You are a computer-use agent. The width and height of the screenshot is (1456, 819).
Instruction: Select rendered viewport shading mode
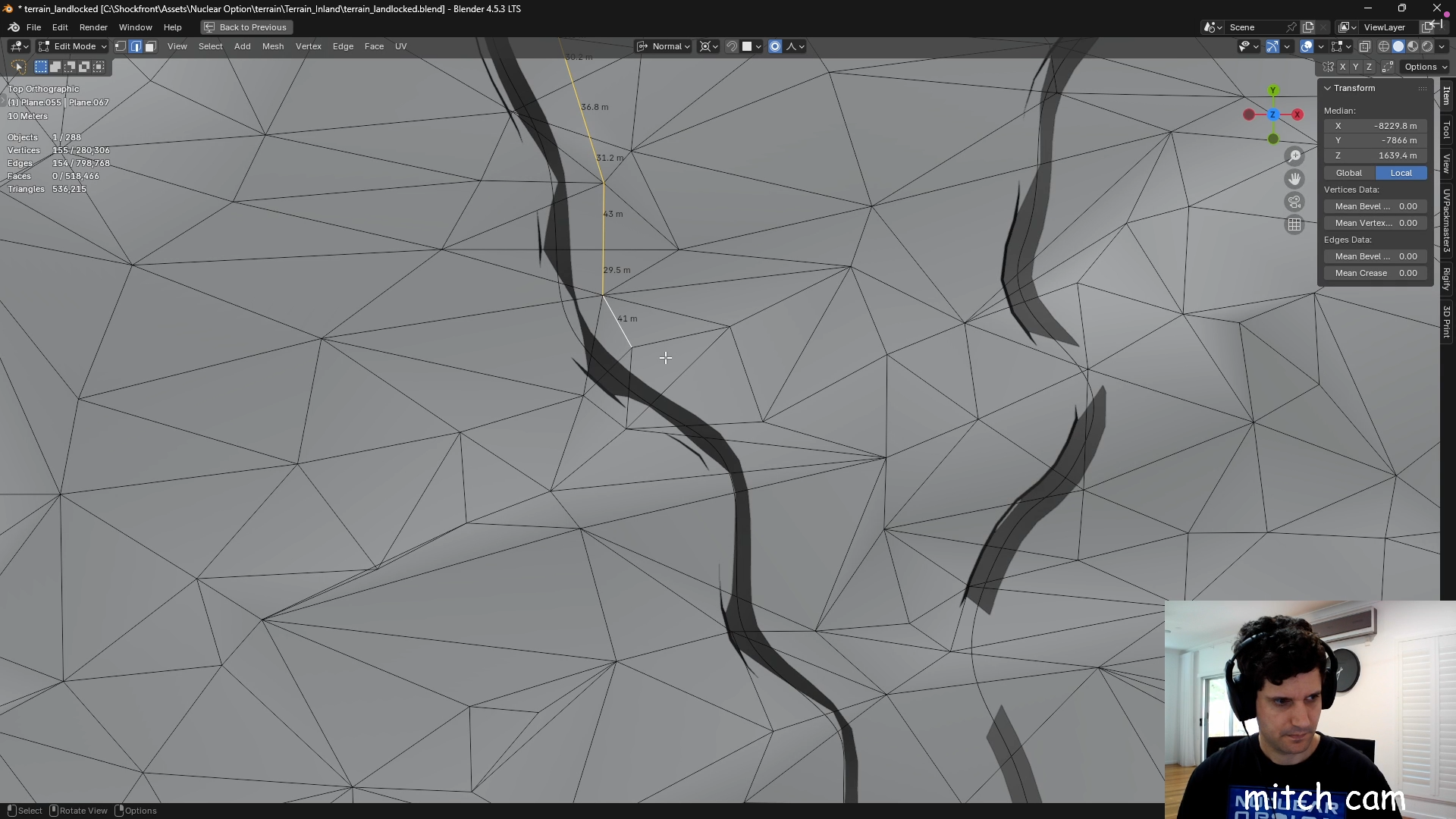(1427, 46)
